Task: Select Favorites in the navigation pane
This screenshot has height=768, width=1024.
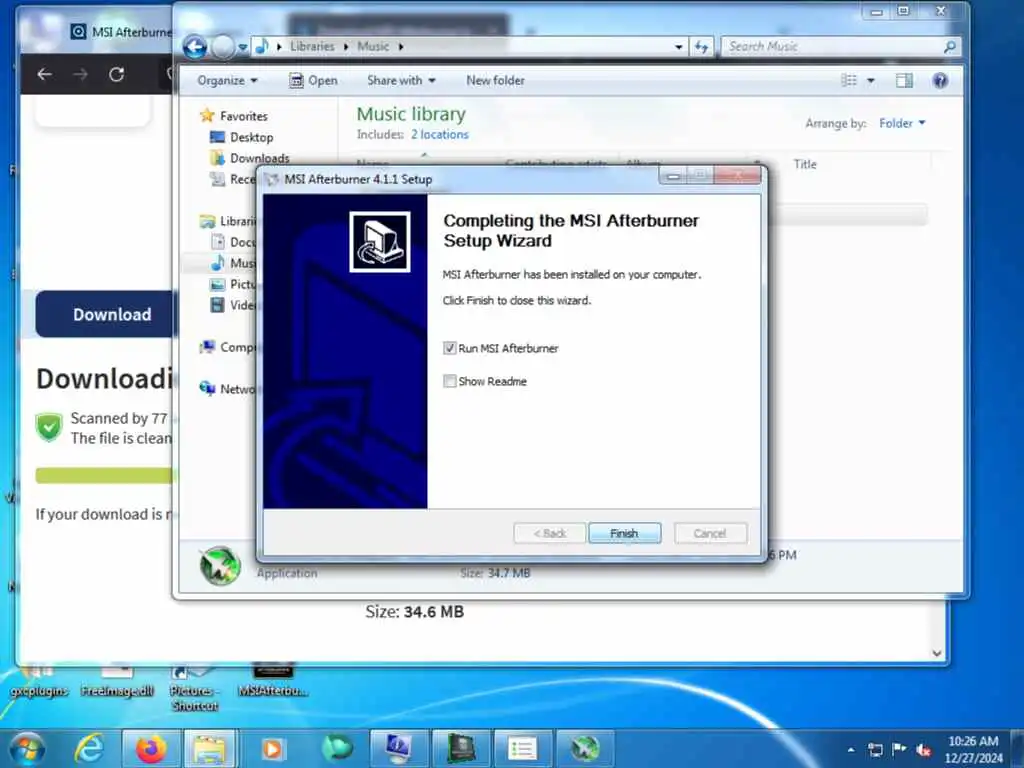Action: pos(244,116)
